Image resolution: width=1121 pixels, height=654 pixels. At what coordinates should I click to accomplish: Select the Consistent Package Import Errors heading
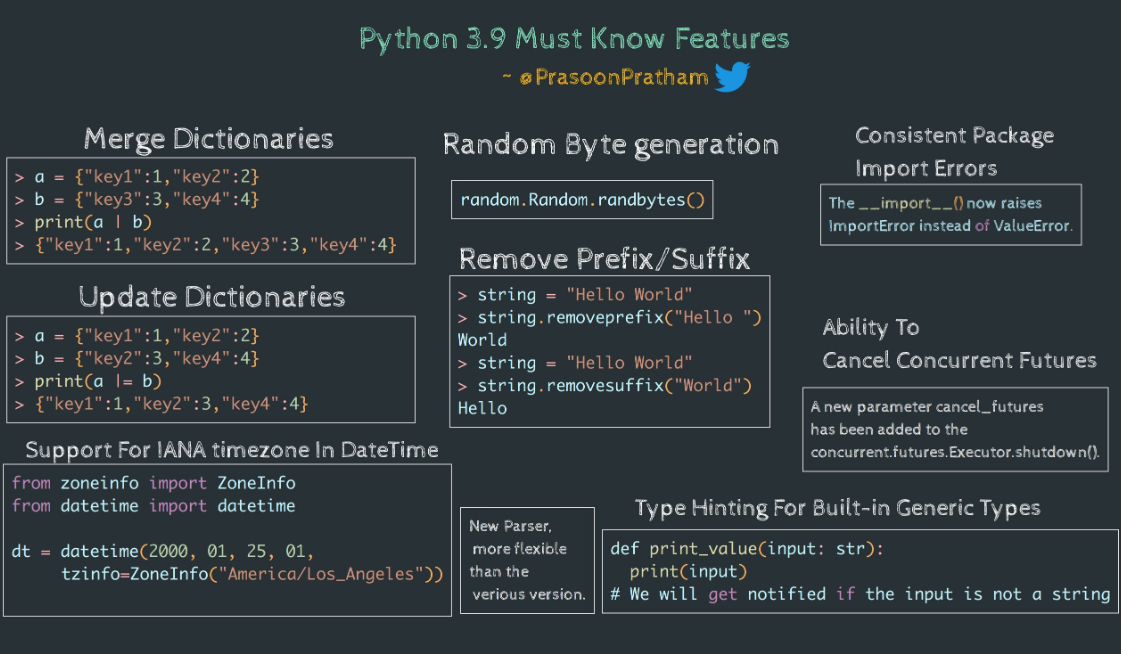pos(954,151)
